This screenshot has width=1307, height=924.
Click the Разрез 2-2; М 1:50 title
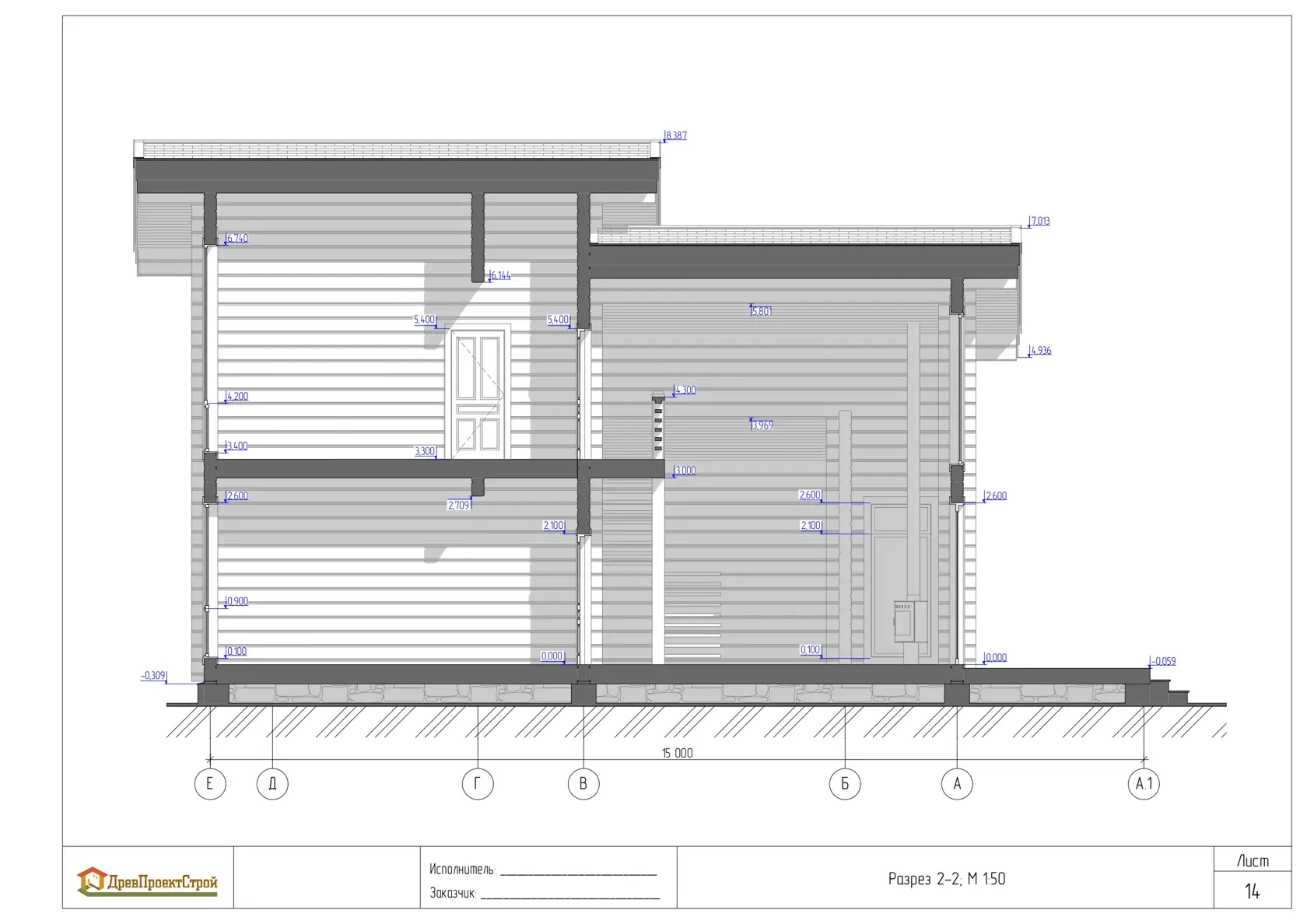point(947,879)
